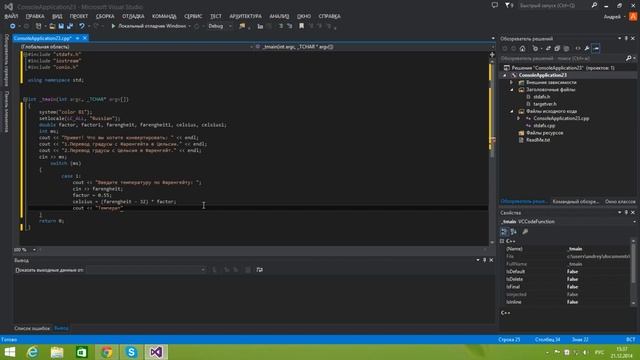Switch to the Class View tab
The width and height of the screenshot is (640, 360).
tap(620, 202)
